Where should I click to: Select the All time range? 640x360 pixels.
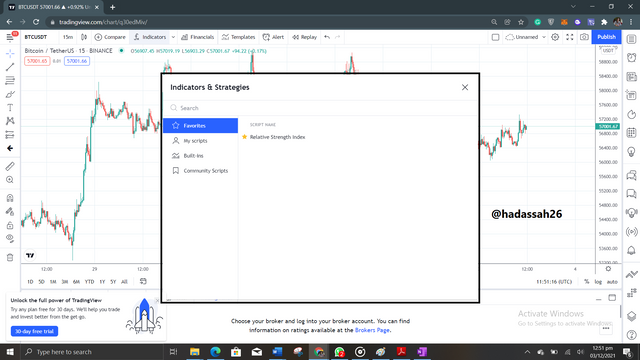tap(124, 282)
